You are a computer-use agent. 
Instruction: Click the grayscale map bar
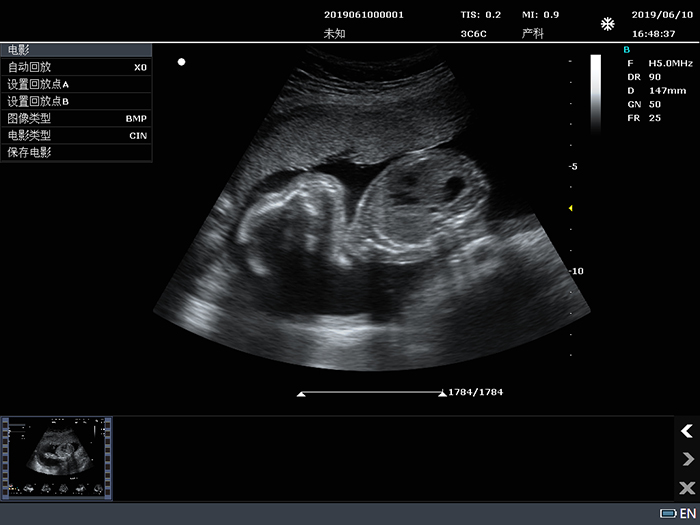[x=596, y=94]
